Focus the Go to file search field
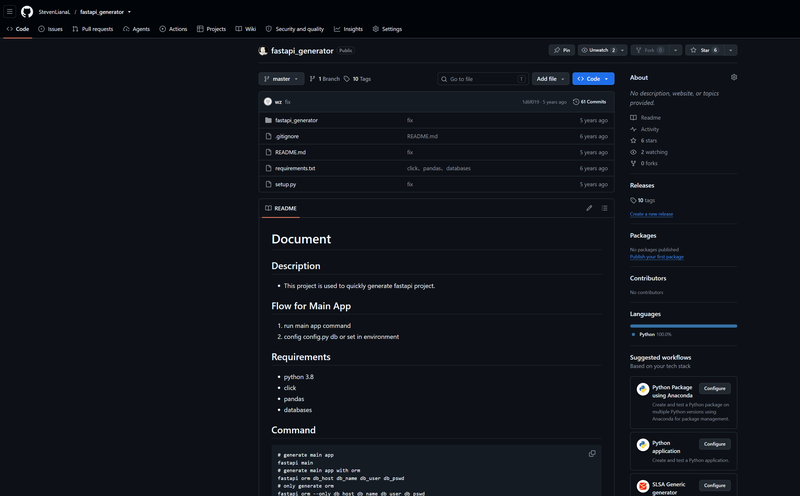Viewport: 800px width, 496px height. click(x=483, y=79)
